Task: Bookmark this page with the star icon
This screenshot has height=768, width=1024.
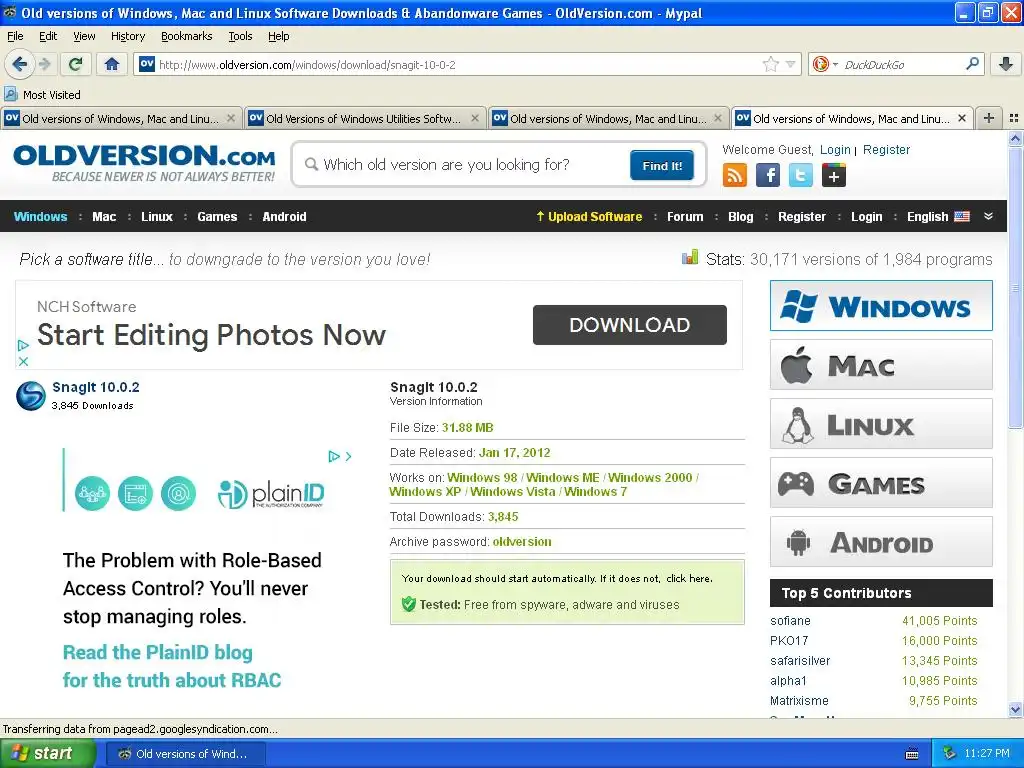Action: tap(771, 64)
